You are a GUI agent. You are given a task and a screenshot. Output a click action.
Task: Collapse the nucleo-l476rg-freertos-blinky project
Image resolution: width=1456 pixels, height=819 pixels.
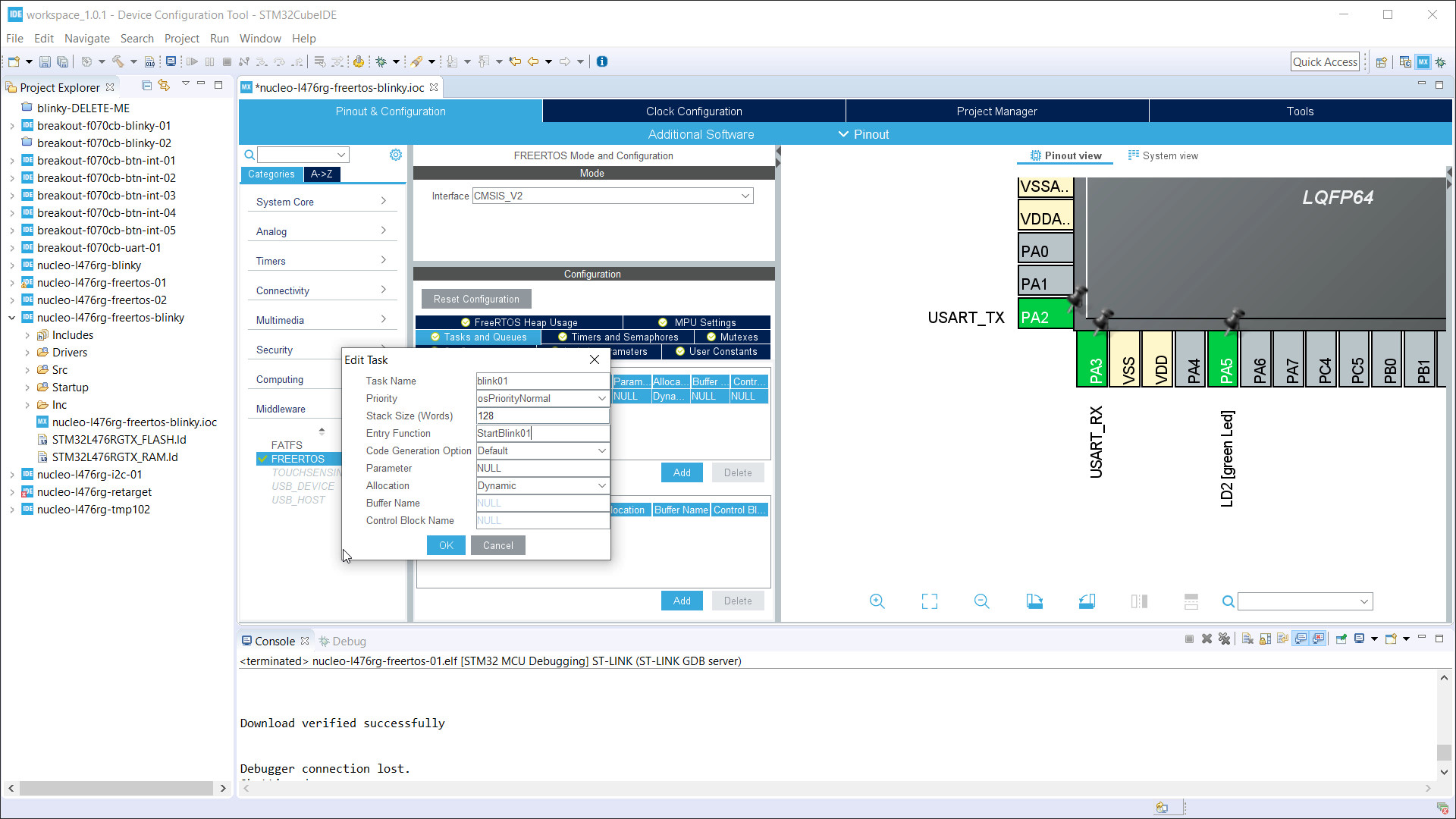(x=12, y=318)
